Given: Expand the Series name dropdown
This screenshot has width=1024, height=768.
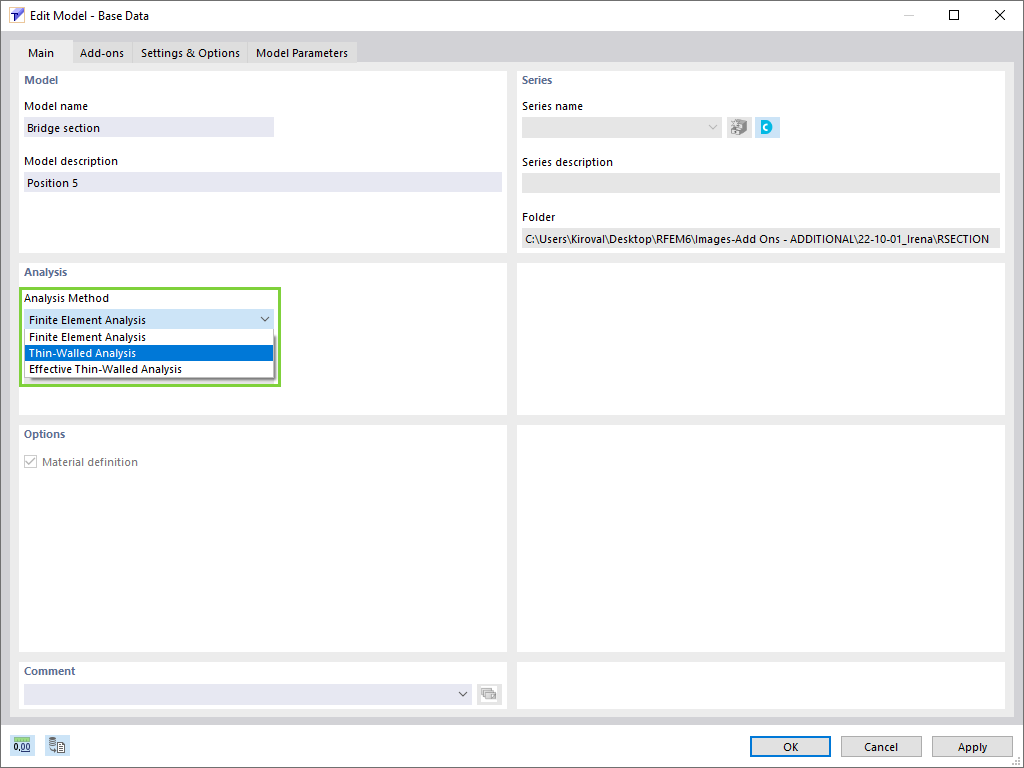Looking at the screenshot, I should pyautogui.click(x=712, y=127).
